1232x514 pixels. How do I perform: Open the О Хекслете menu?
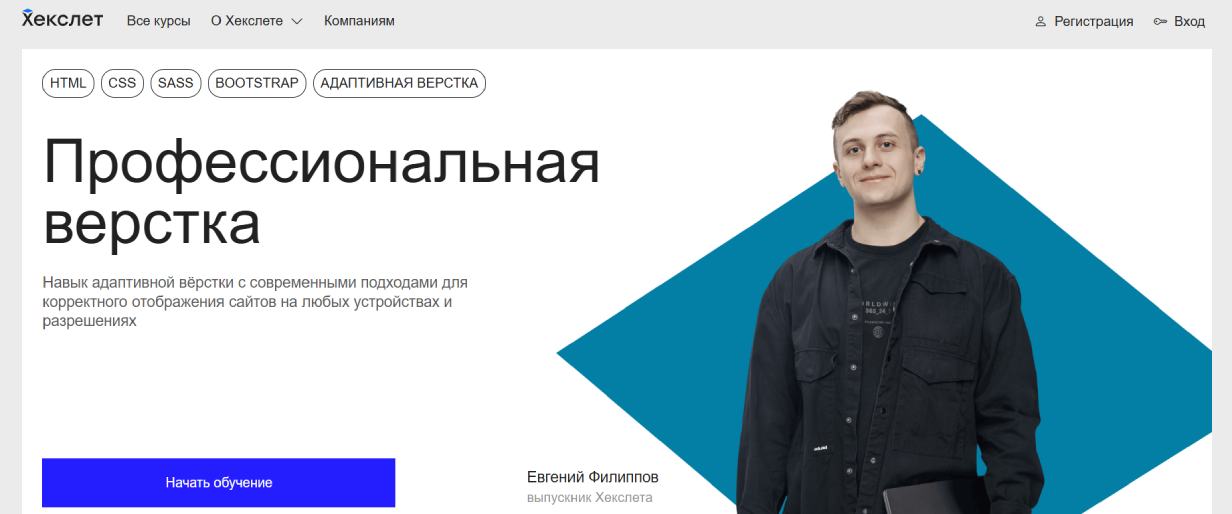click(x=257, y=21)
